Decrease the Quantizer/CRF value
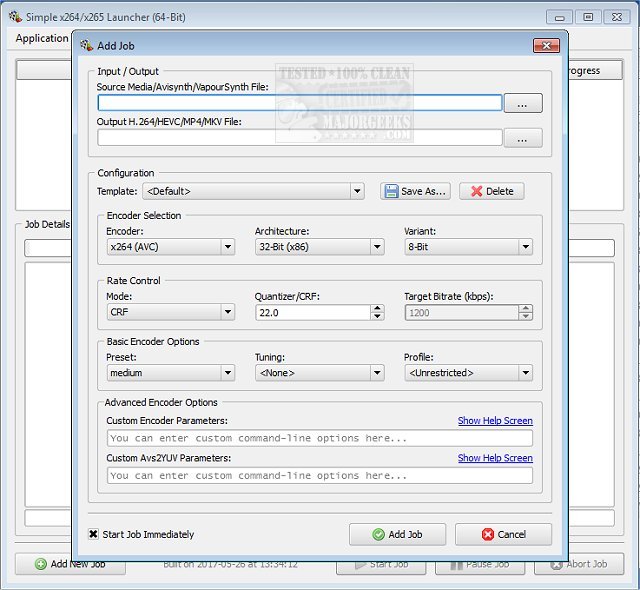 378,317
